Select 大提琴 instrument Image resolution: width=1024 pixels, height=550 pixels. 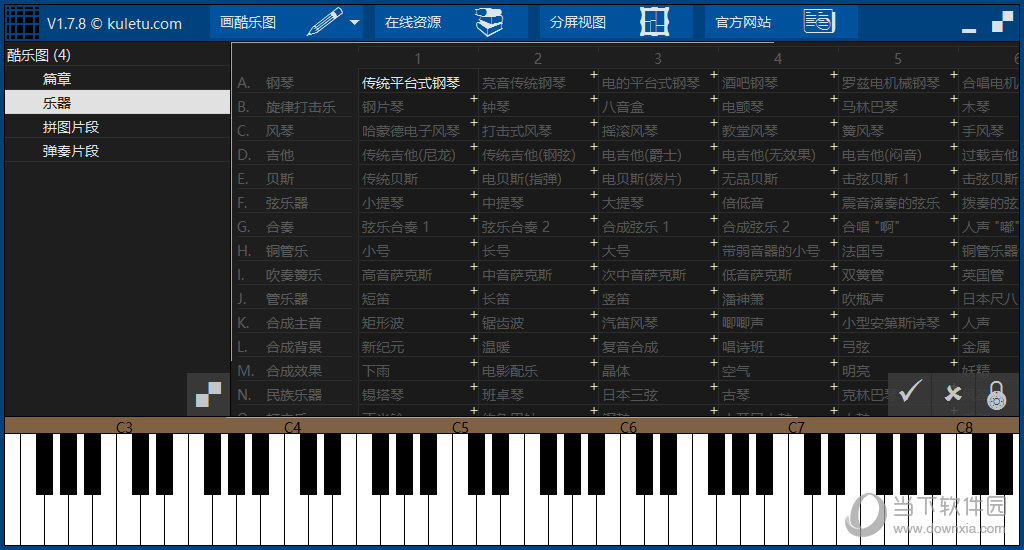[623, 203]
